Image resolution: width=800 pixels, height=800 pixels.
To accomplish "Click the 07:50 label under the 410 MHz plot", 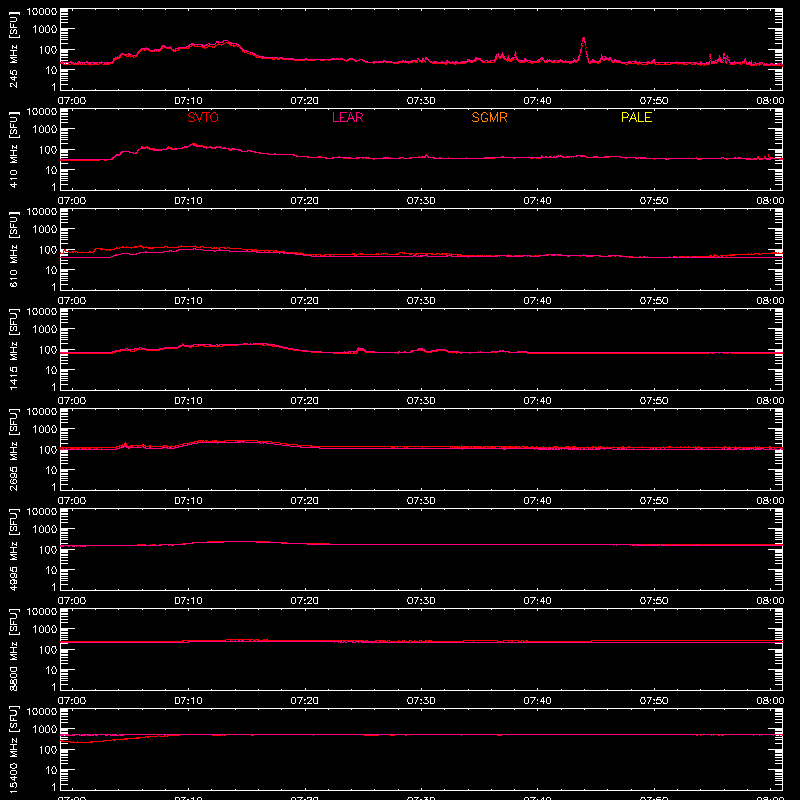I will pyautogui.click(x=654, y=201).
